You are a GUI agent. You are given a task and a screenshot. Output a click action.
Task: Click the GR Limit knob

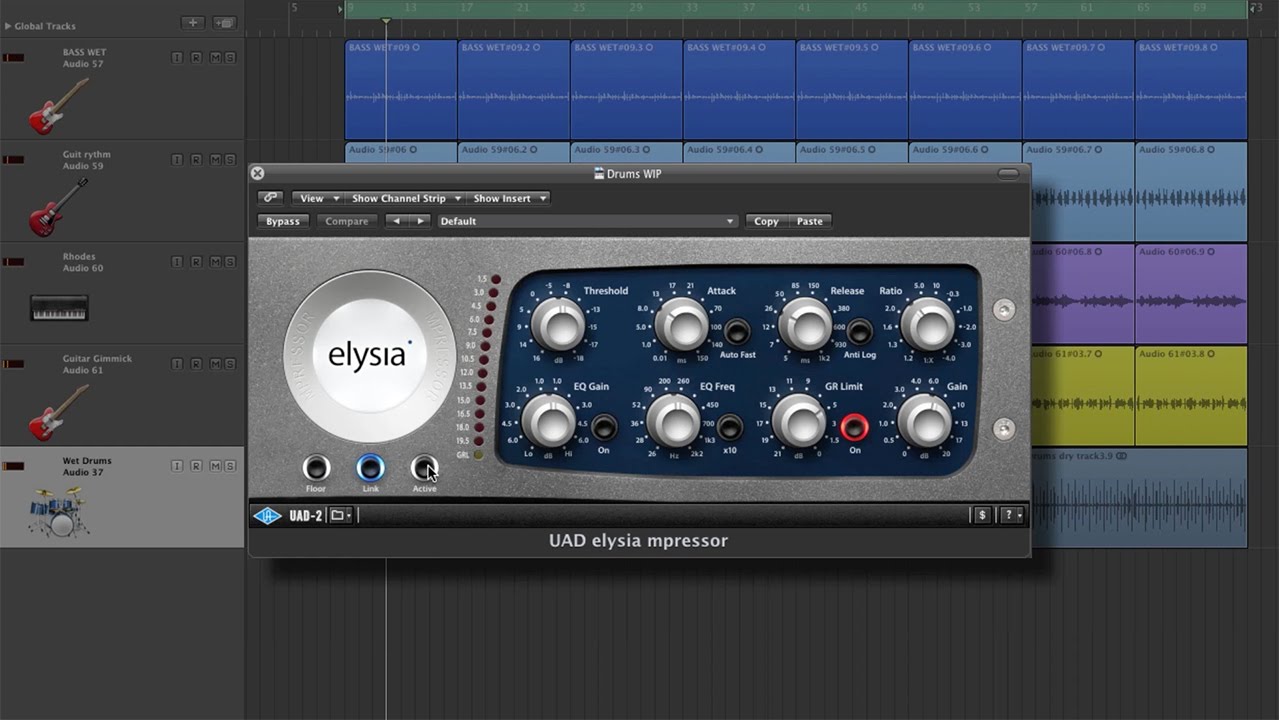coord(798,421)
